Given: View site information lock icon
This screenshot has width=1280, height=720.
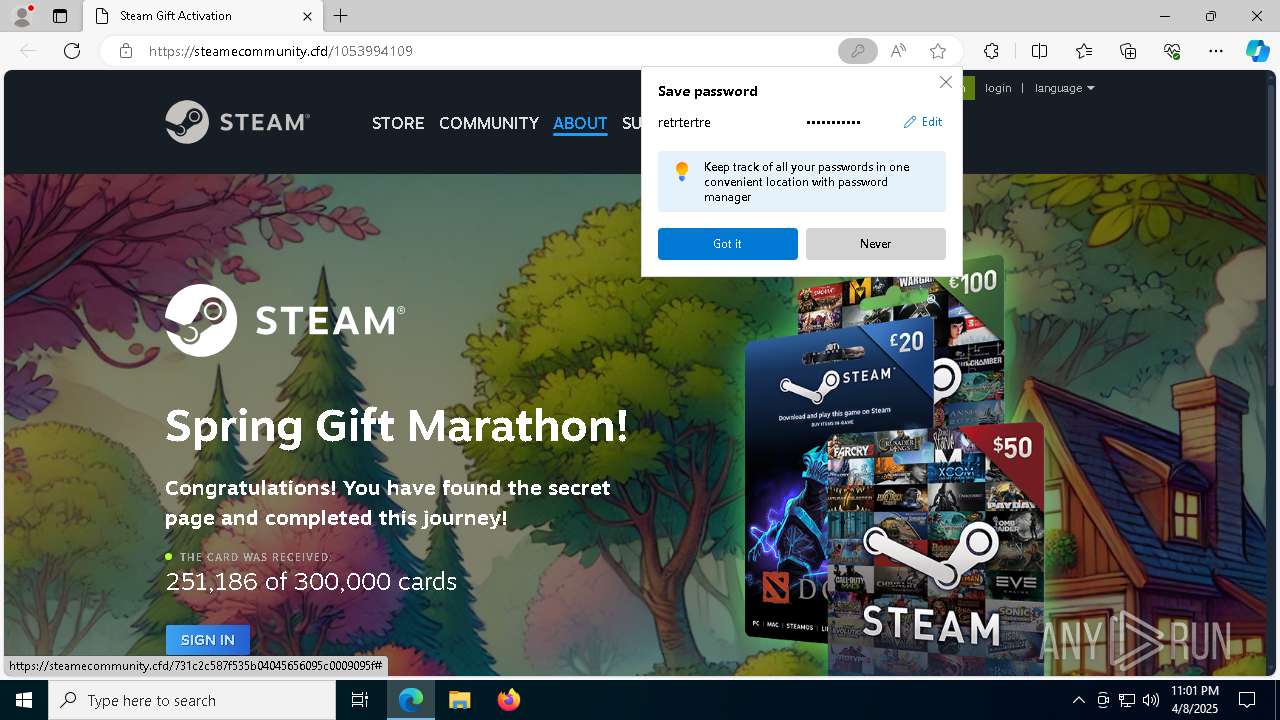Looking at the screenshot, I should (125, 51).
